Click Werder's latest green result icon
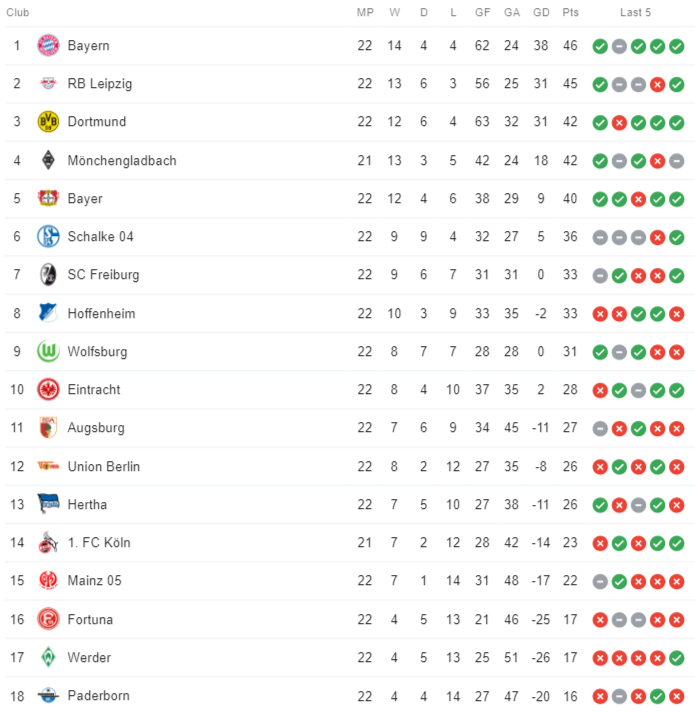Screen dimensions: 695x728 coord(677,658)
